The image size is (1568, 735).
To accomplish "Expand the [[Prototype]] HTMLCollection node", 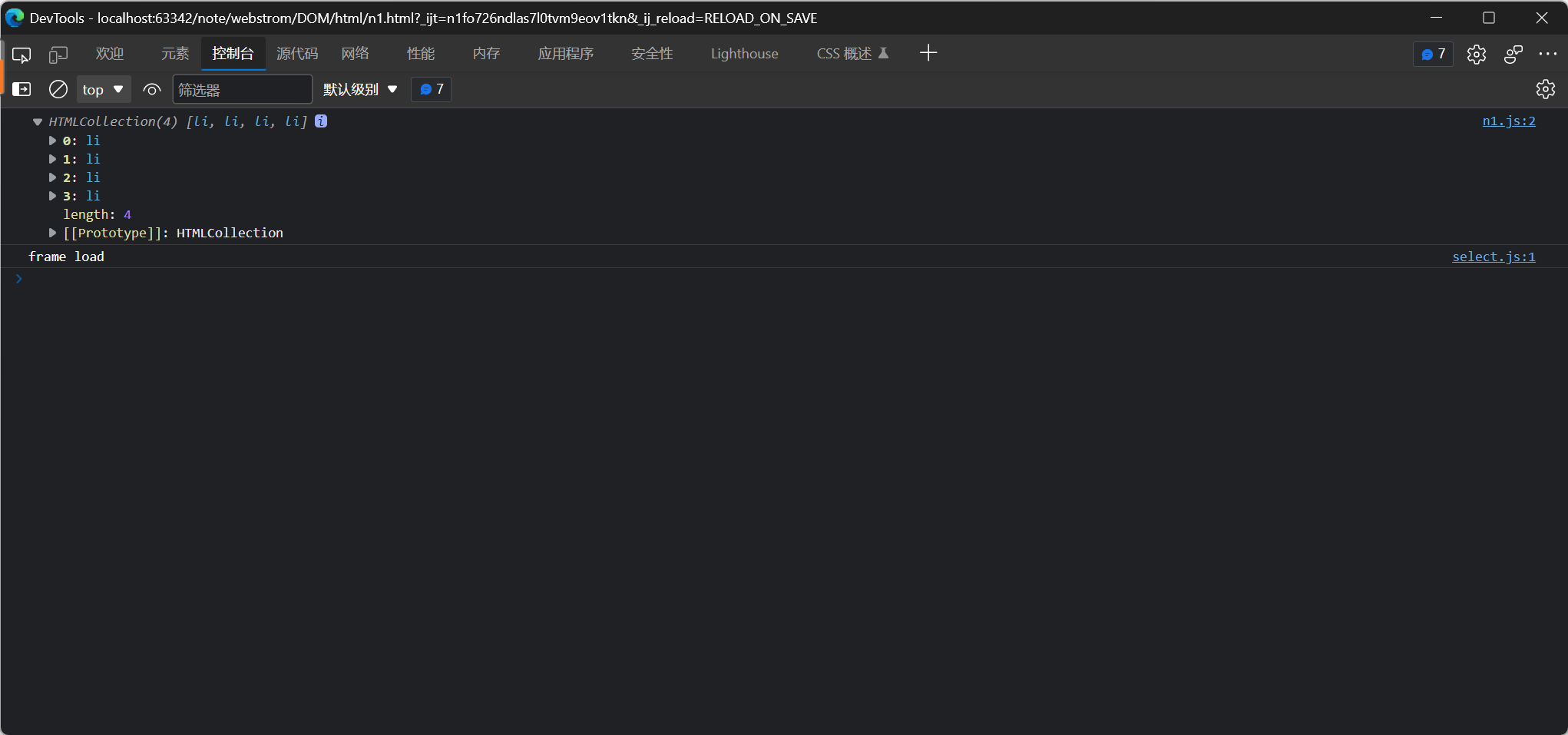I will click(x=52, y=233).
